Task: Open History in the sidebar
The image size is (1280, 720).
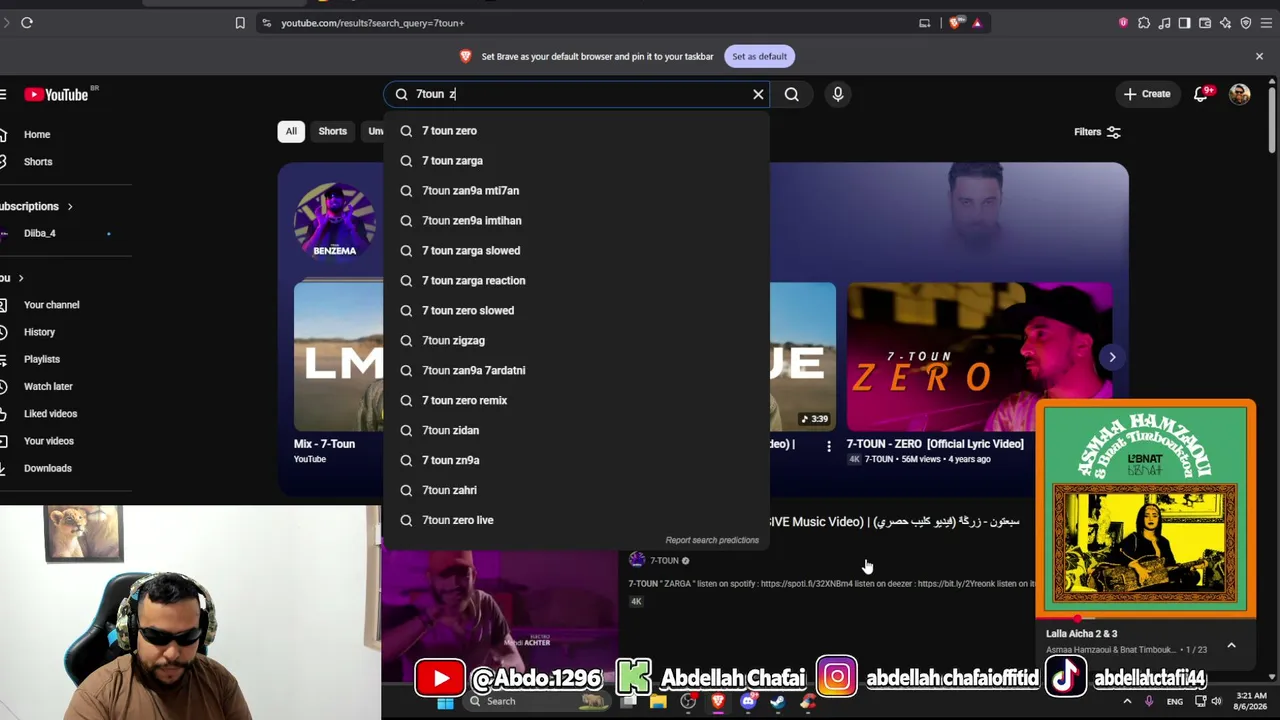Action: click(x=65, y=332)
